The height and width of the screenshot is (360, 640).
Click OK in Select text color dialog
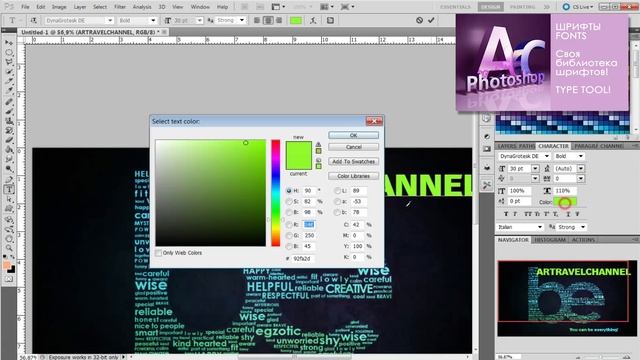[x=353, y=135]
